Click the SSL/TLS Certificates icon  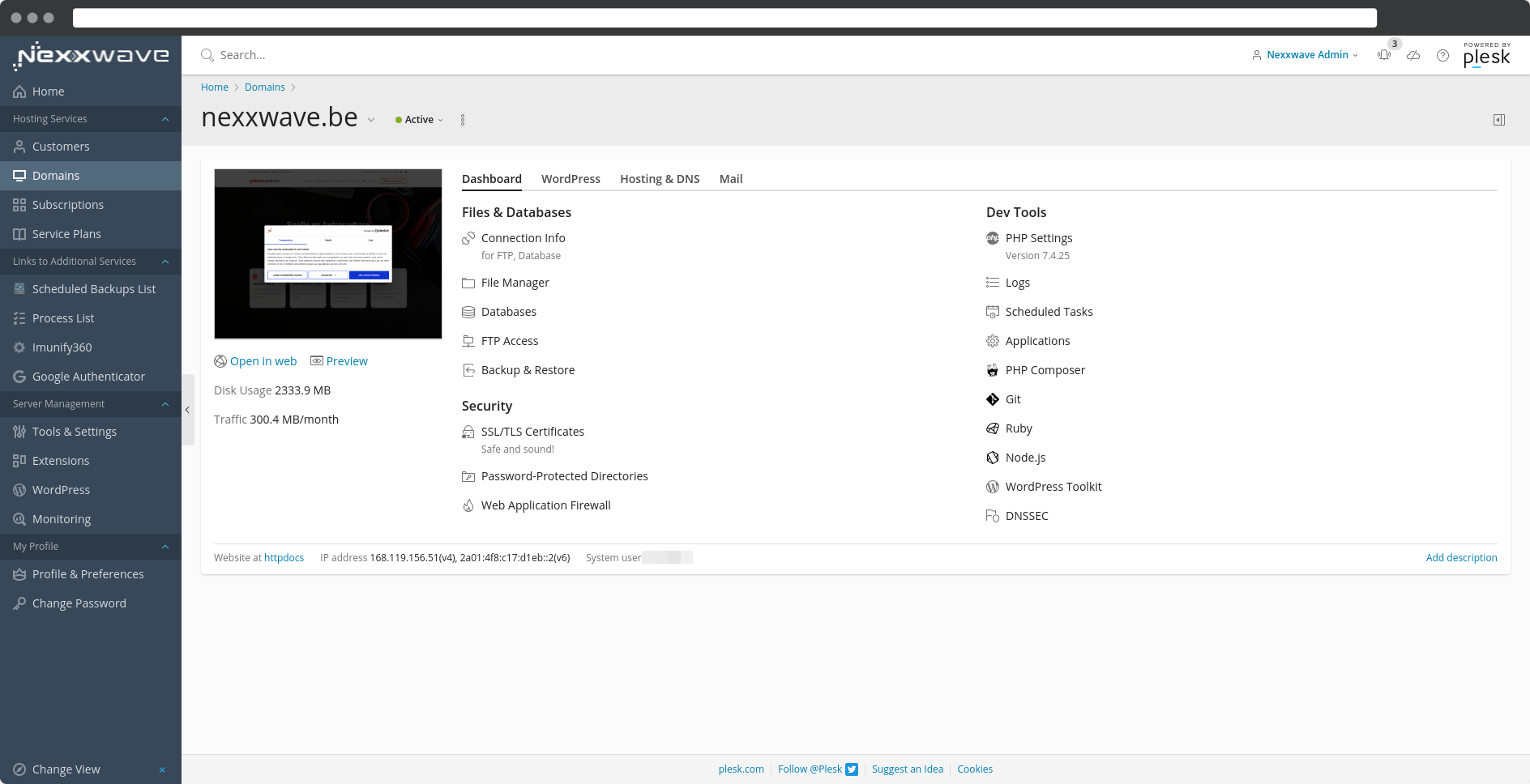click(468, 432)
